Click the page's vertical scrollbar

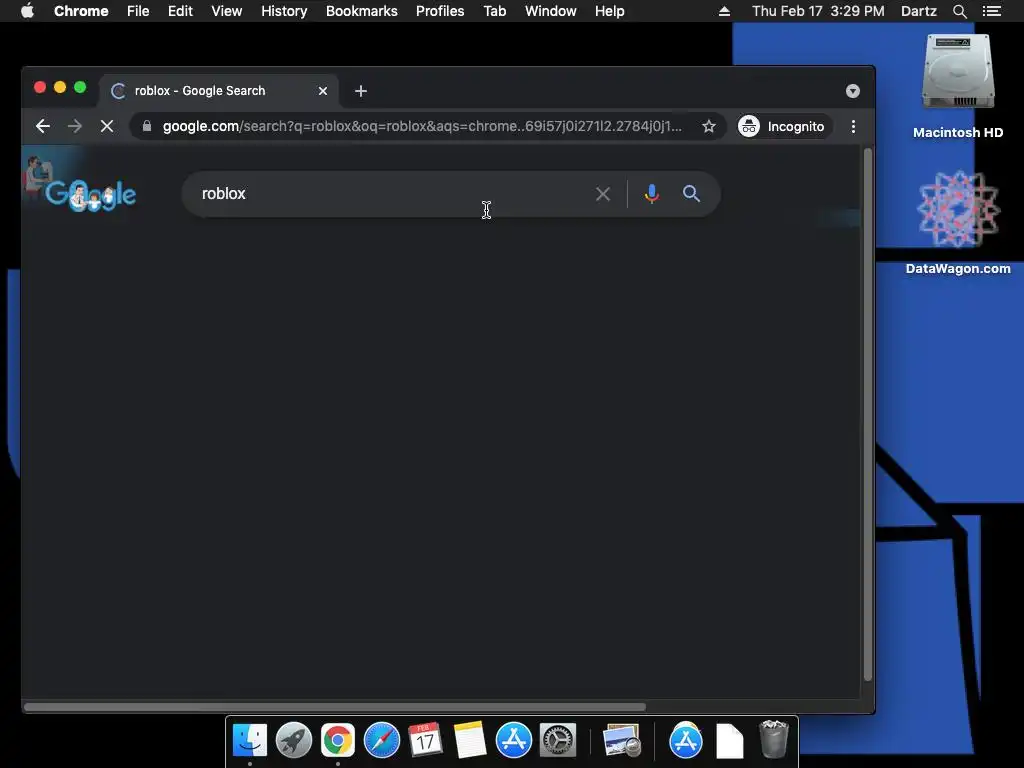point(868,415)
